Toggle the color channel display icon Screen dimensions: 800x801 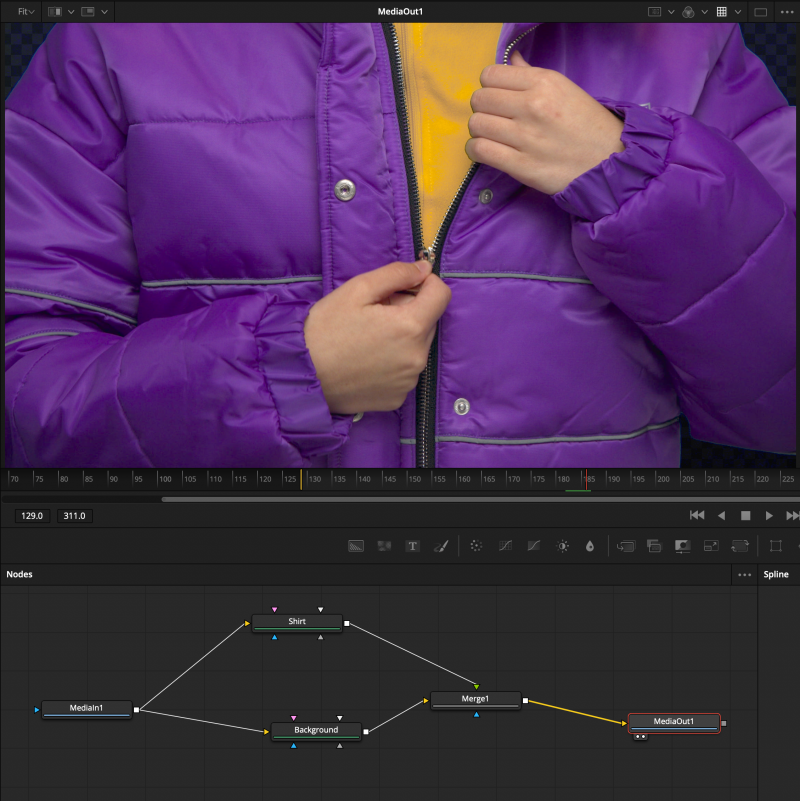[688, 12]
